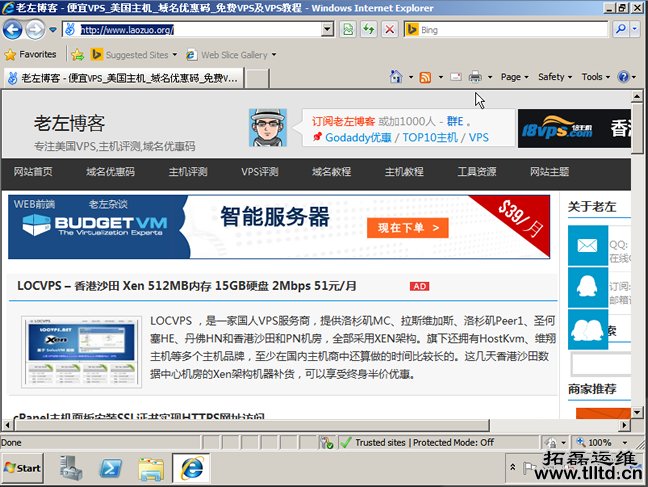Click the VPS link beside TOP10主机

[479, 138]
